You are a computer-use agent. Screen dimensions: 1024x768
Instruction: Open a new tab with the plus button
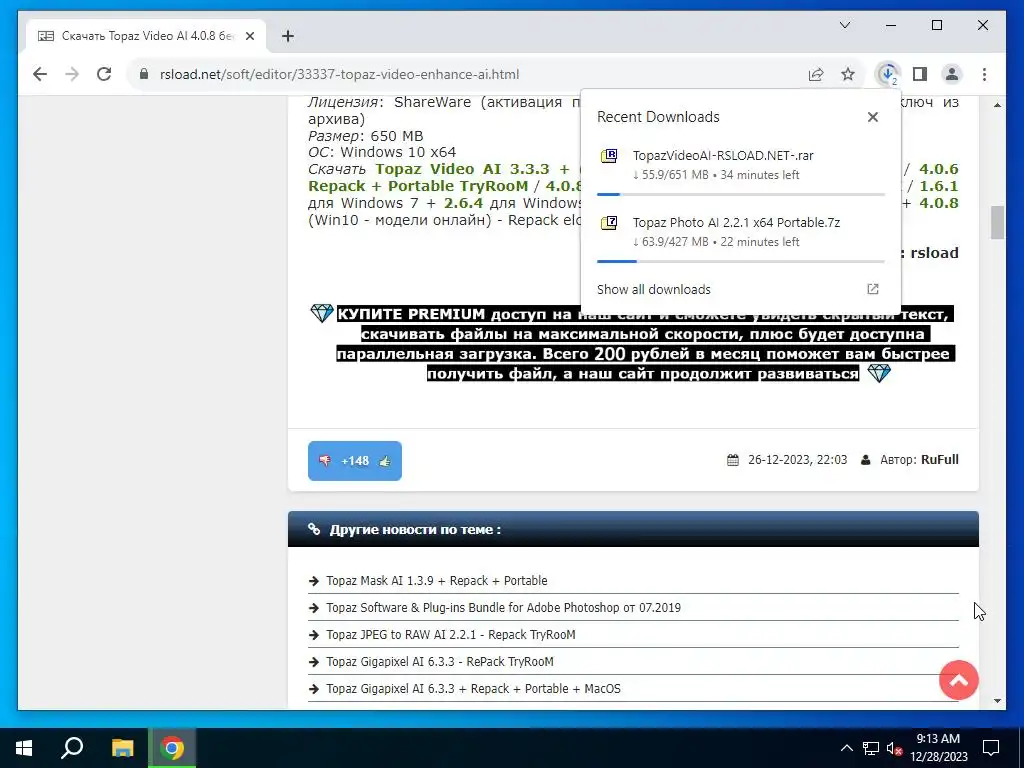tap(288, 37)
